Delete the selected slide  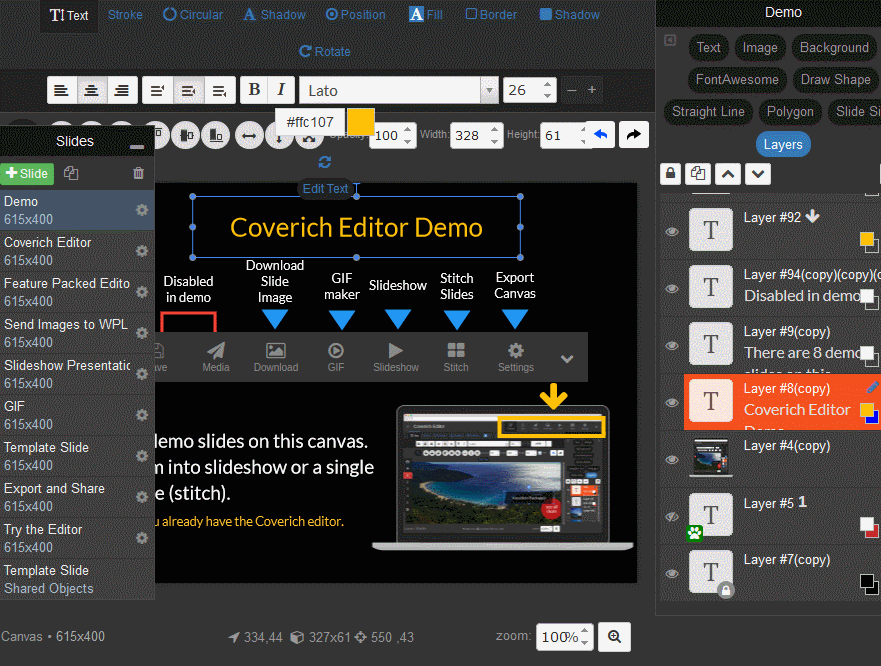(x=138, y=173)
